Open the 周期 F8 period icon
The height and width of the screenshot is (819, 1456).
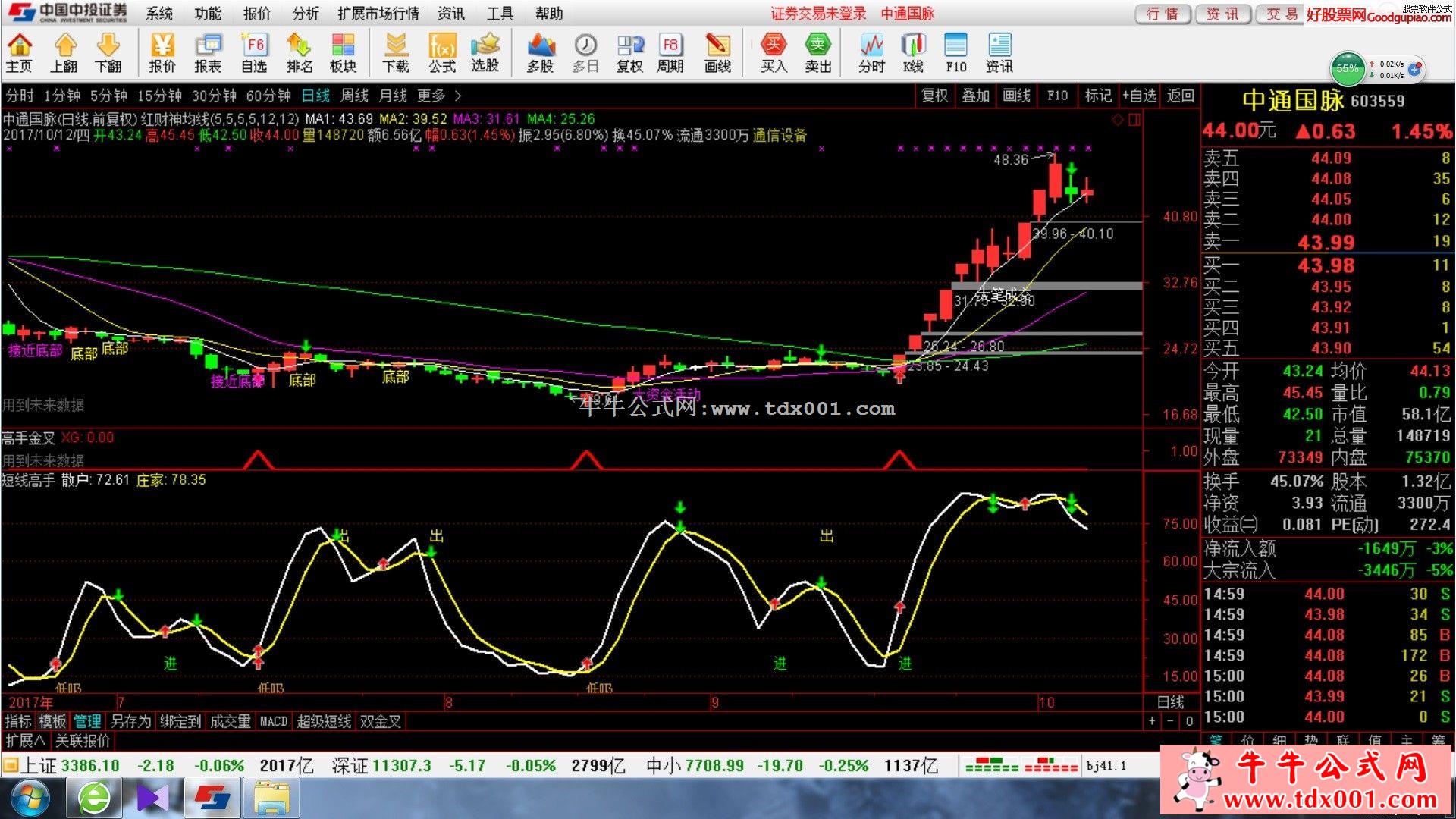(670, 53)
